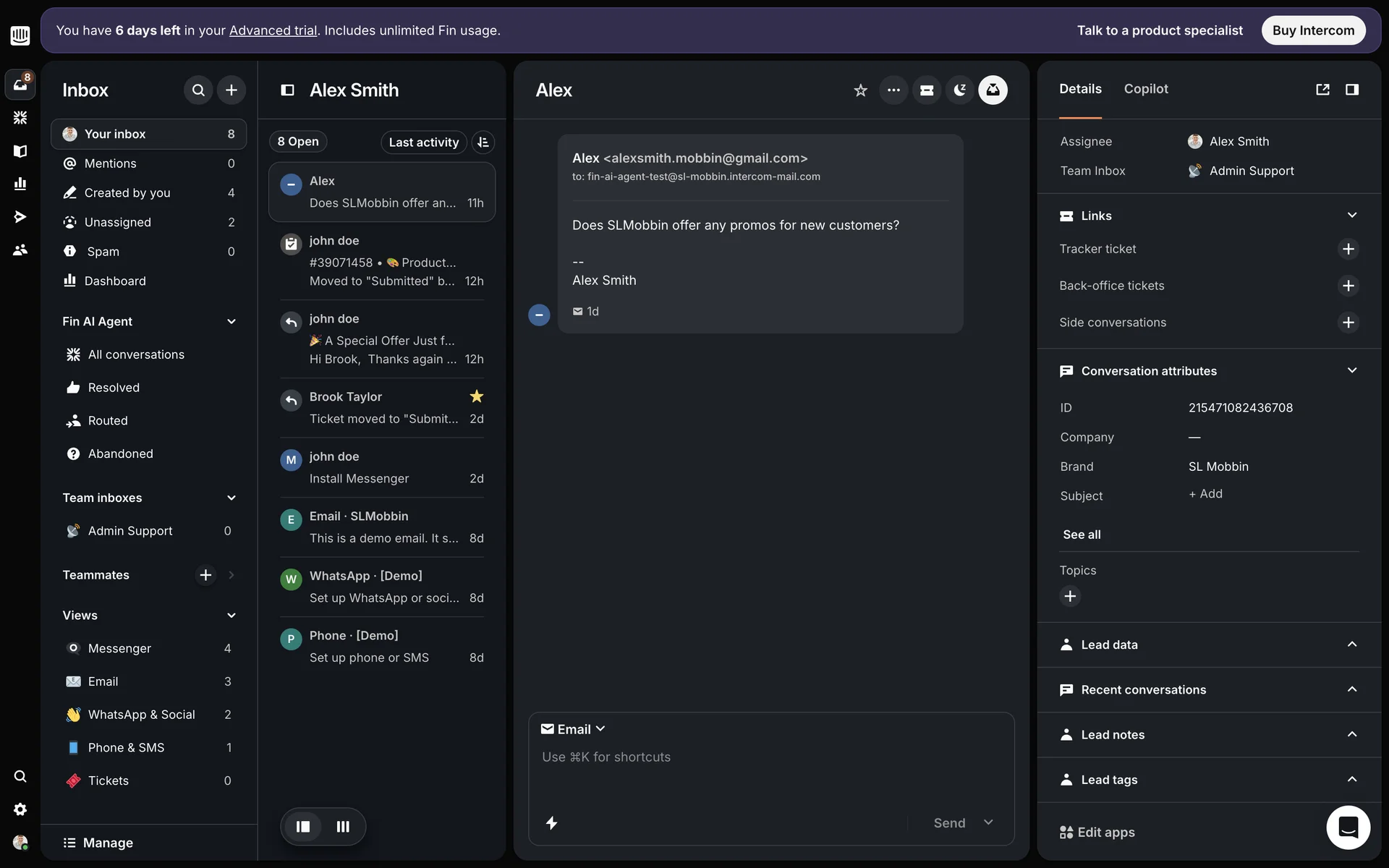This screenshot has width=1389, height=868.
Task: Collapse the Fin AI Agent section
Action: 231,321
